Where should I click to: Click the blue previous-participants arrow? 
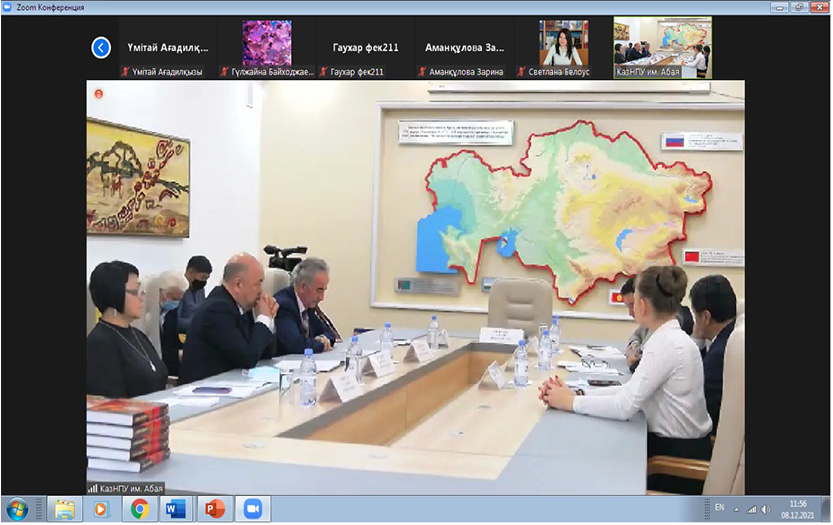[x=100, y=47]
